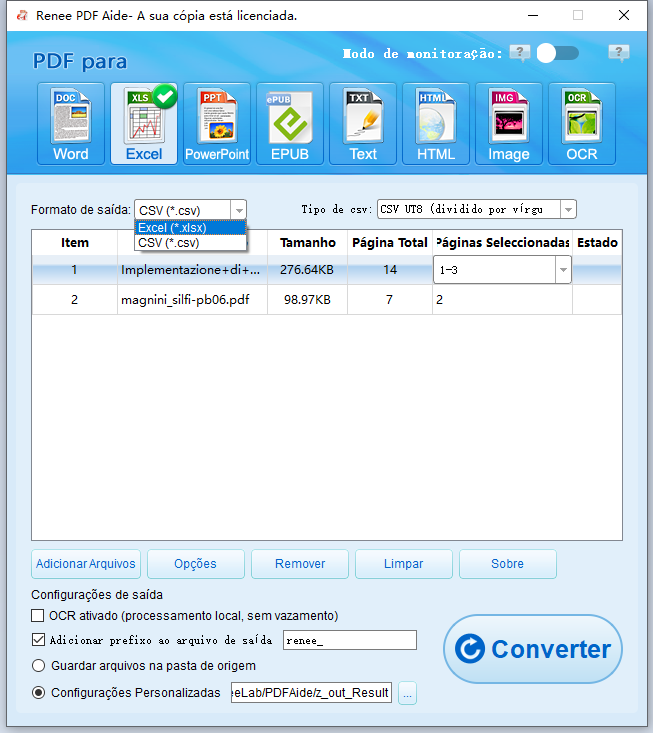Click total pages cell showing 14
Screen dimensions: 653x733
tap(390, 270)
